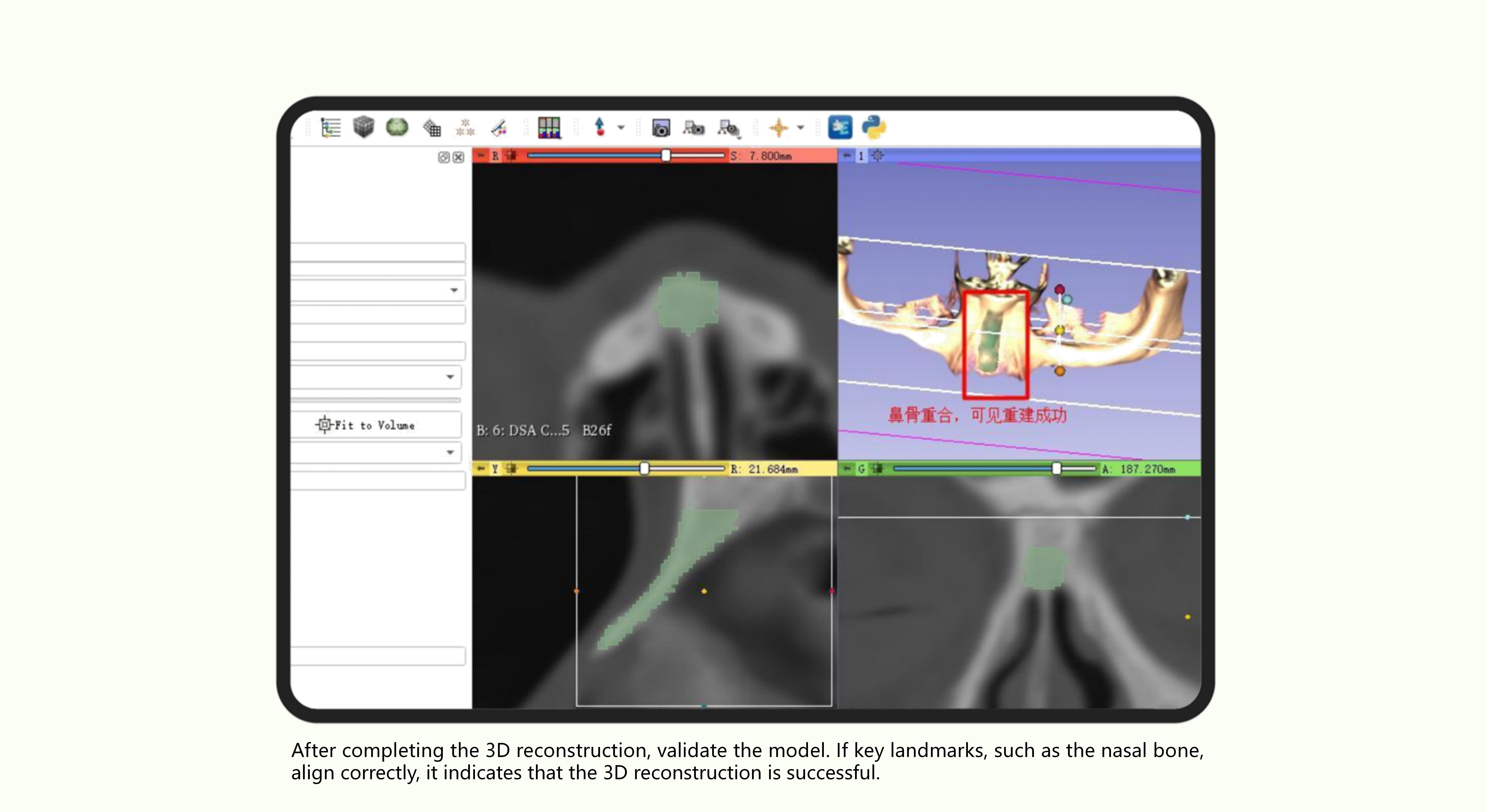
Task: Click red slice view maximize icon
Action: point(511,156)
